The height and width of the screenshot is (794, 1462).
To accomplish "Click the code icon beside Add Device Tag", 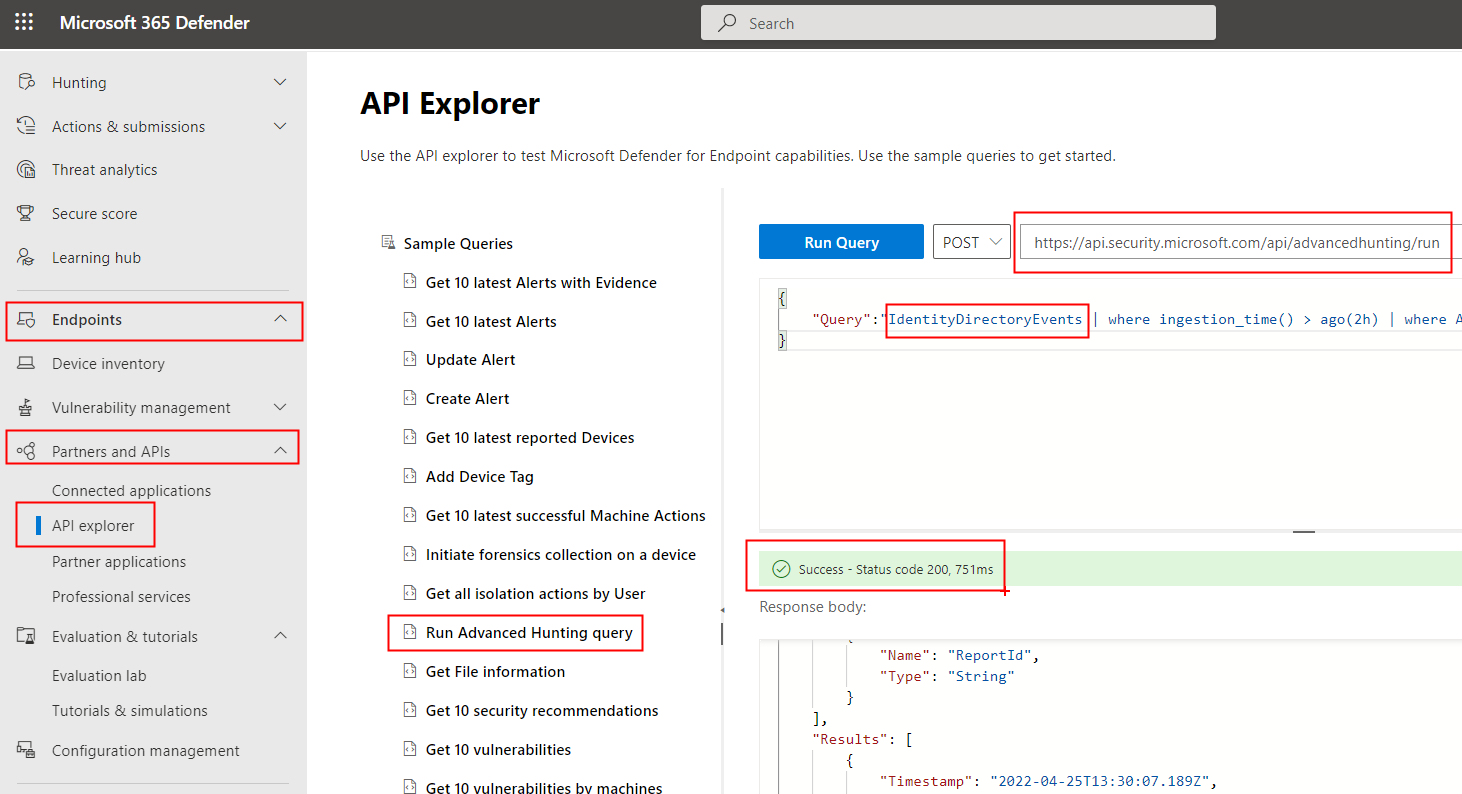I will tap(409, 476).
